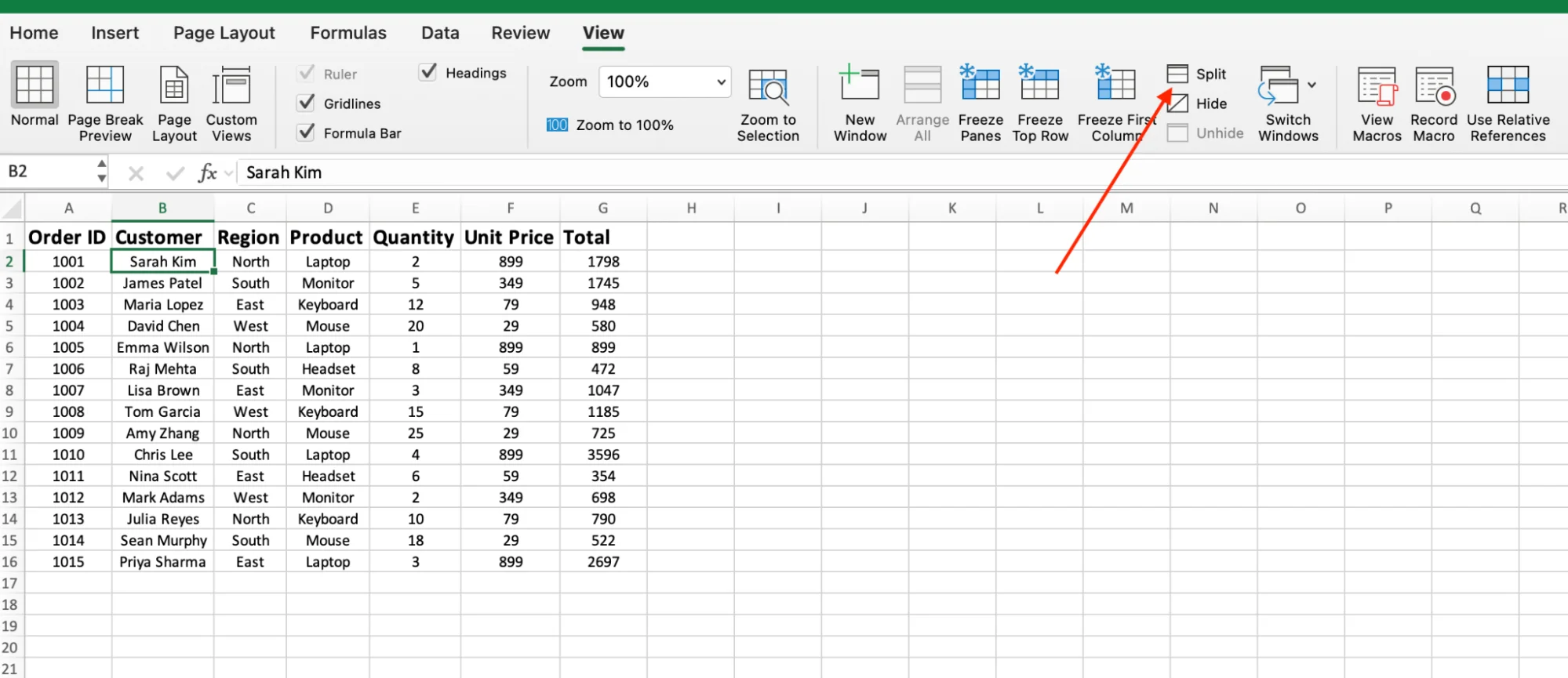Viewport: 1568px width, 678px height.
Task: Click Use Relative References
Action: 1508,103
